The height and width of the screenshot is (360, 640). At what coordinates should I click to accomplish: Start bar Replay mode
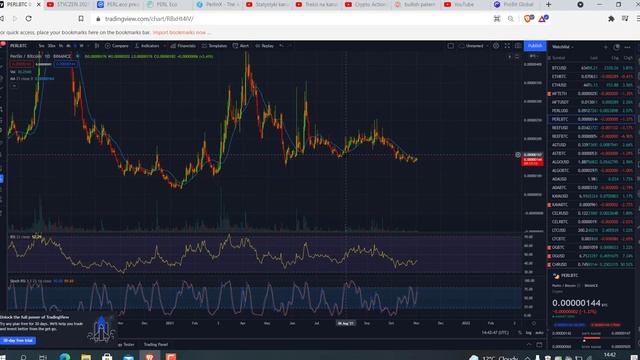coord(264,46)
